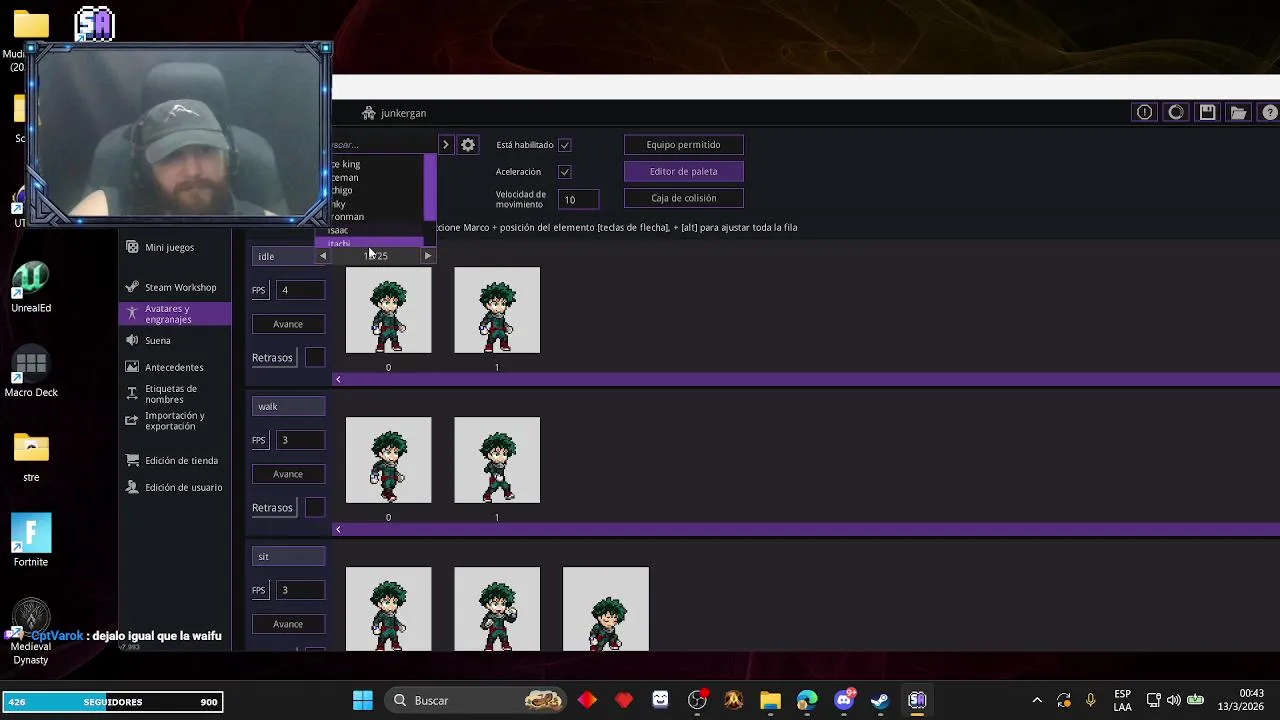
Task: Select third sit animation frame thumbnail
Action: (x=605, y=609)
